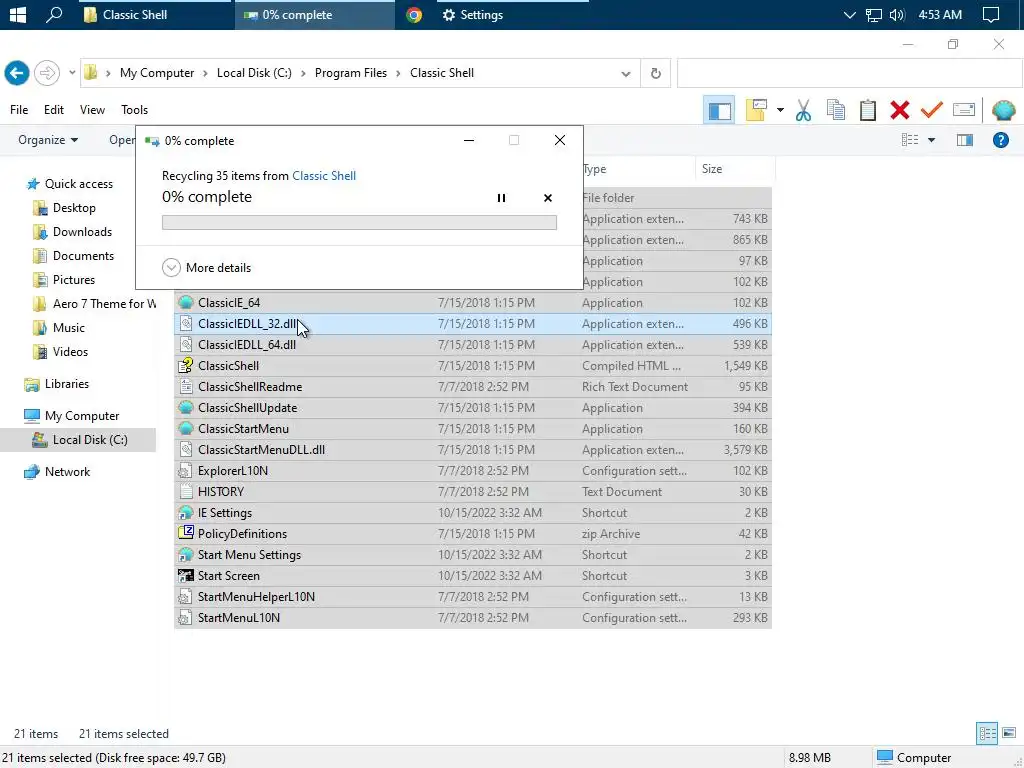Screen dimensions: 1024x768
Task: Select Network in the navigation pane
Action: tap(67, 472)
